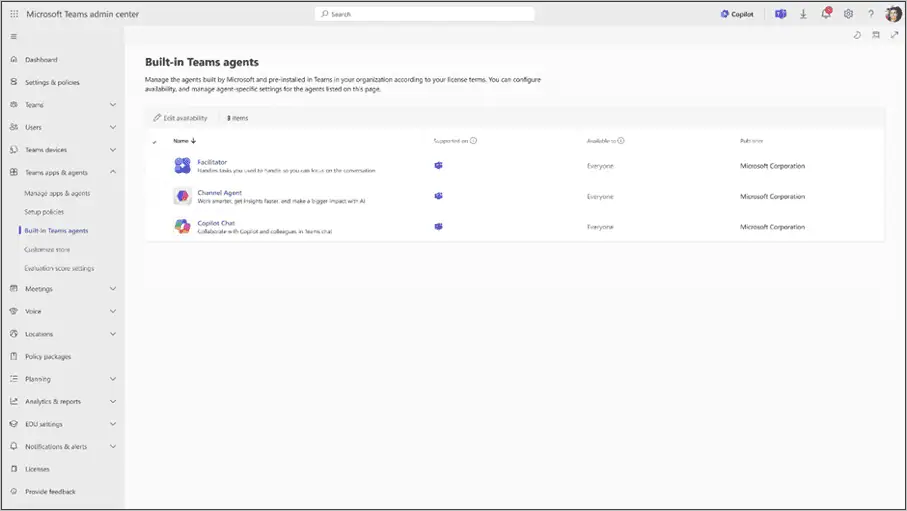Click the Teams apps & agents icon
Image resolution: width=907 pixels, height=511 pixels.
(x=14, y=172)
